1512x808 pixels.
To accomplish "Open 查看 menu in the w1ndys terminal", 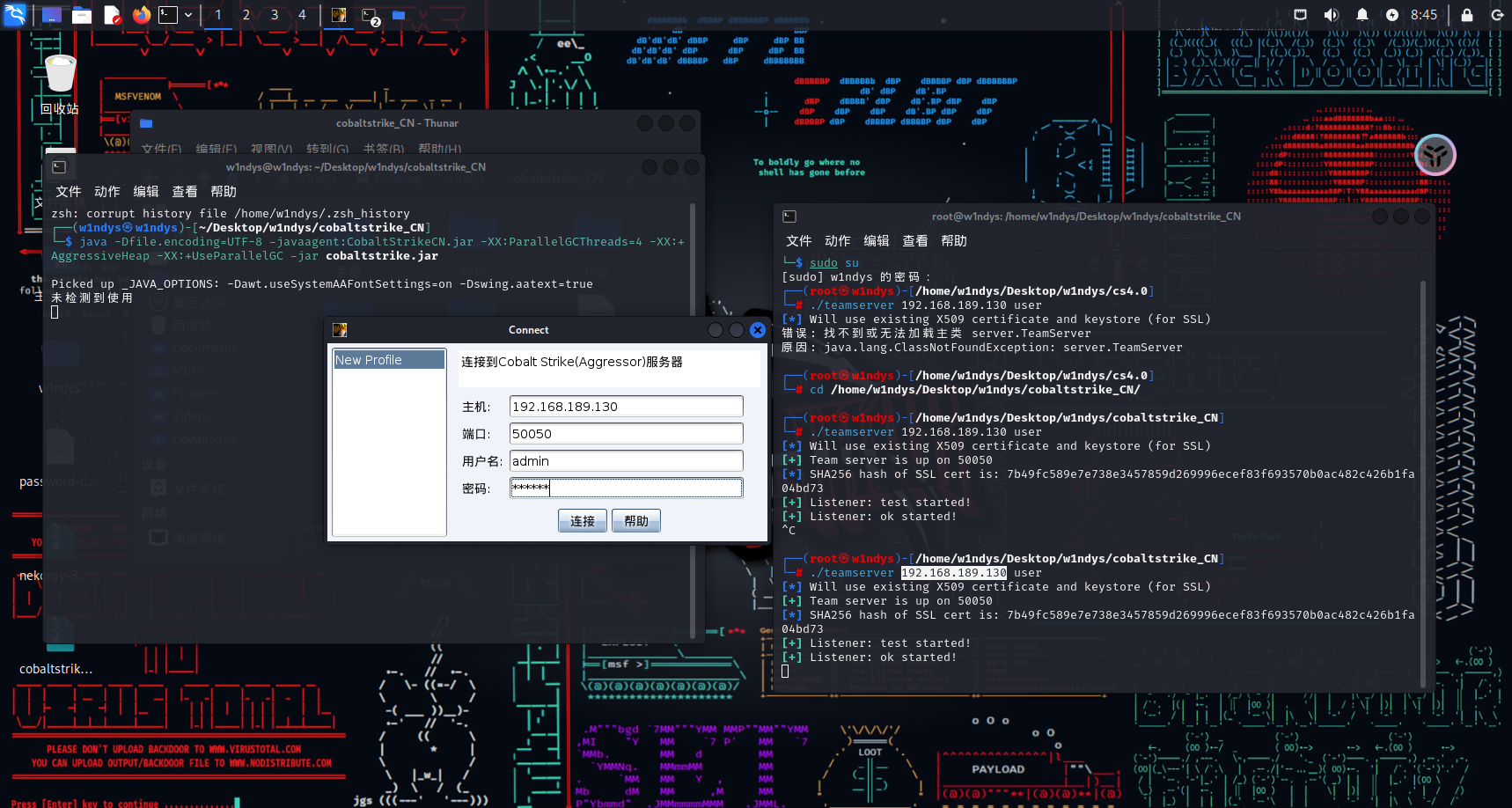I will tap(184, 192).
